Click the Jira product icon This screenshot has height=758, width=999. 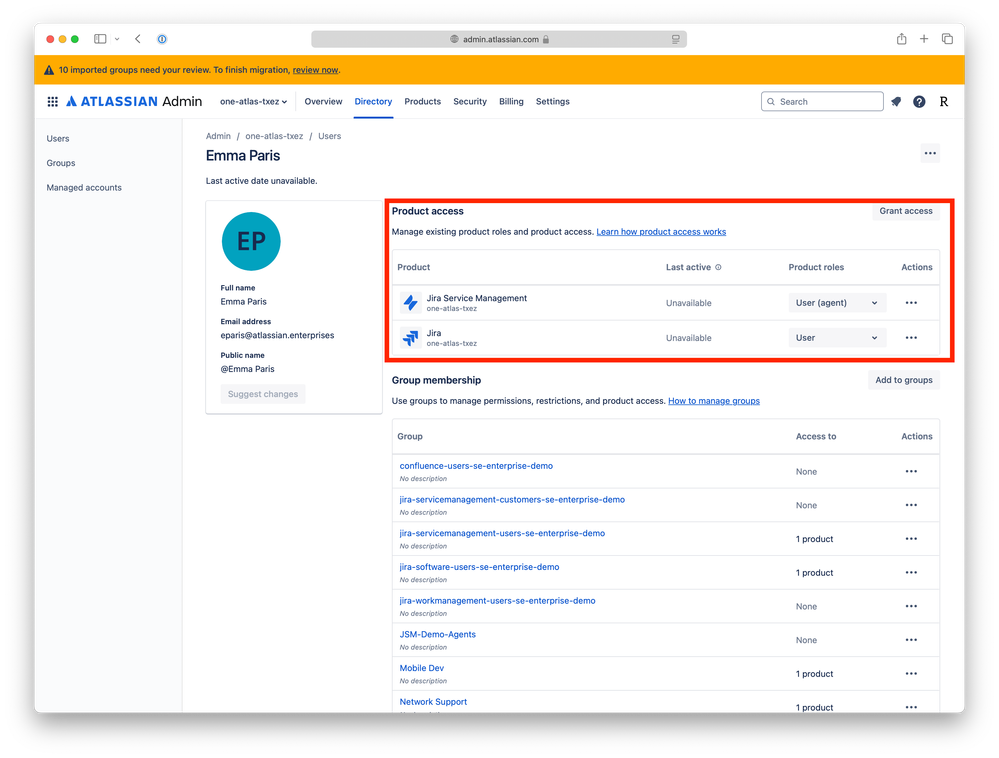[x=410, y=338]
